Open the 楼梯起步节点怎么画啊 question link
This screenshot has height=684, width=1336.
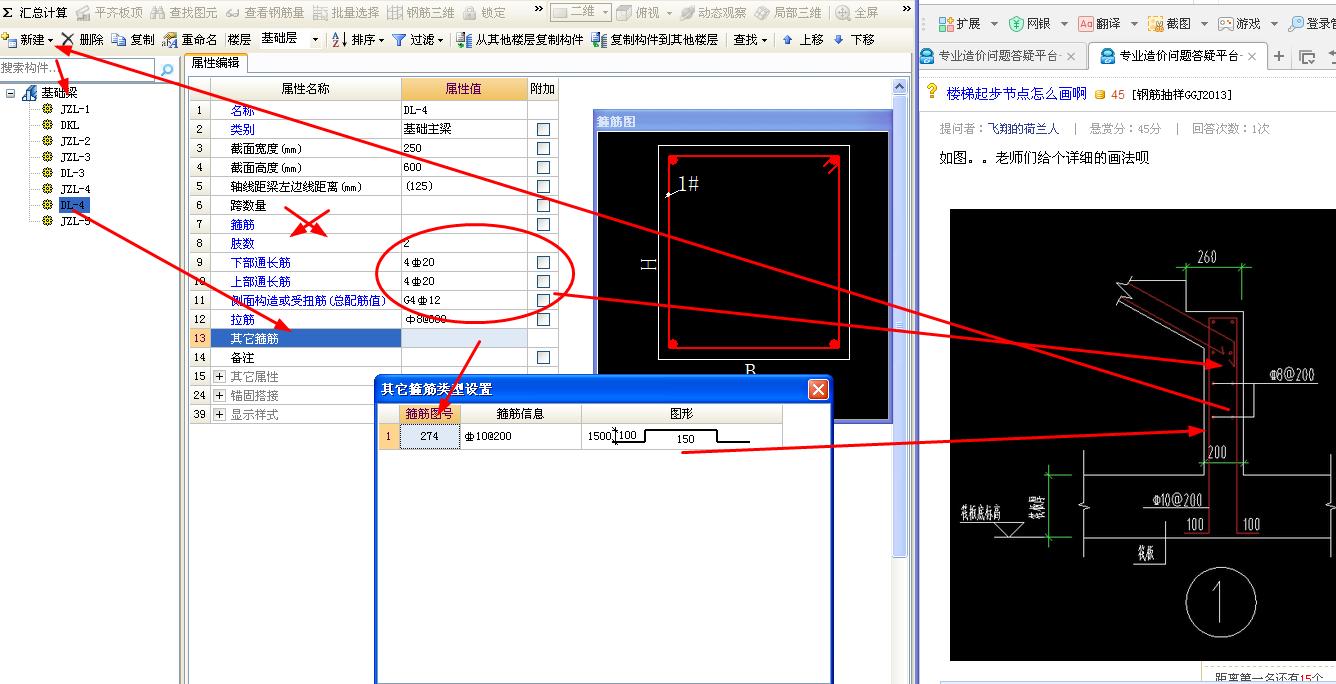[x=1016, y=94]
